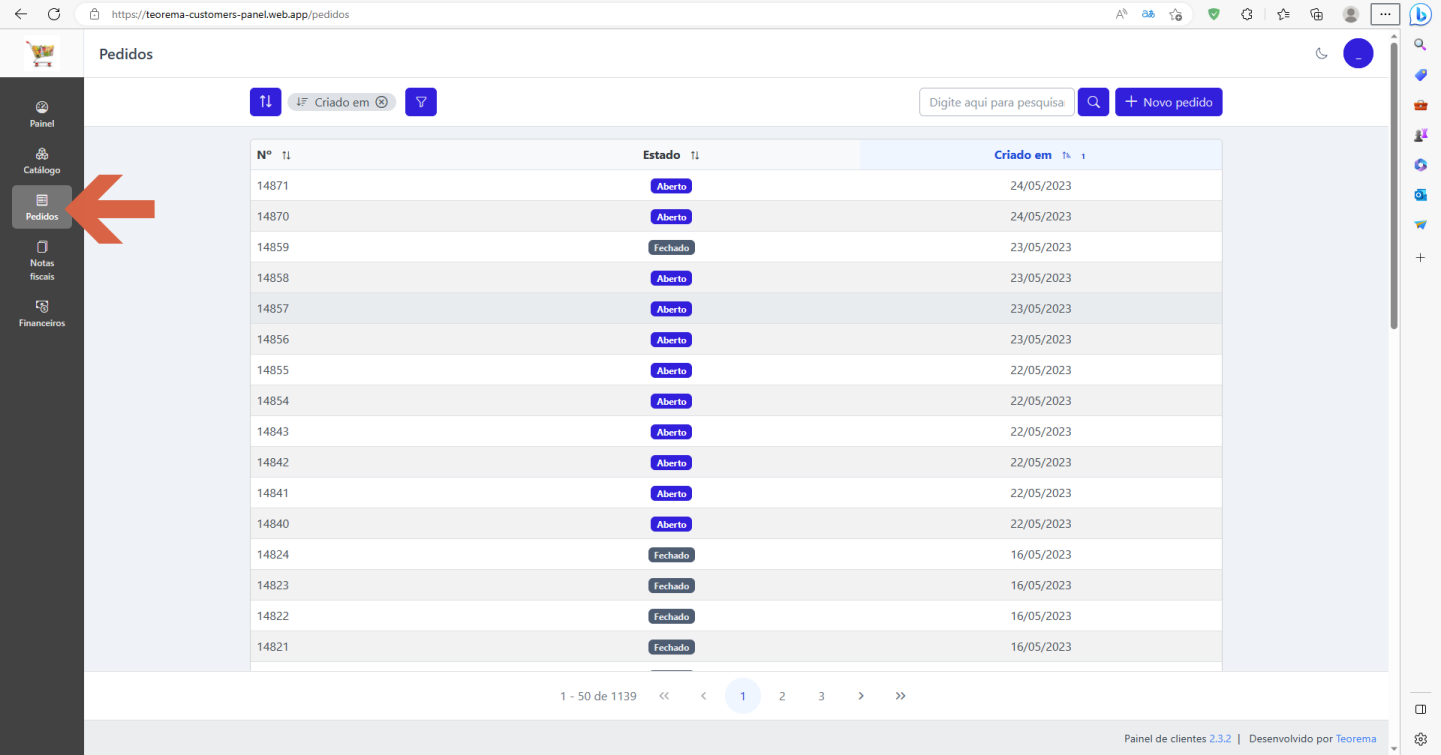
Task: Focus the order search input field
Action: coord(997,102)
